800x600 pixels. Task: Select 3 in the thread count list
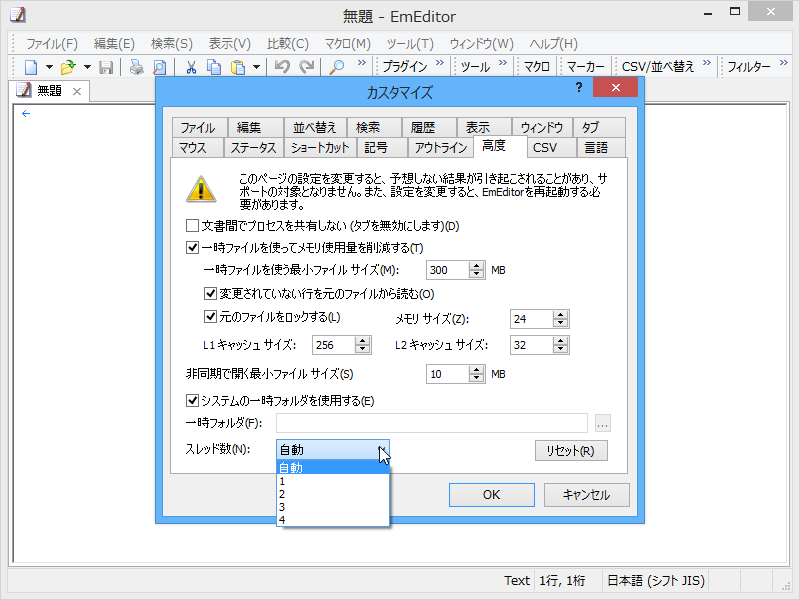click(x=333, y=507)
